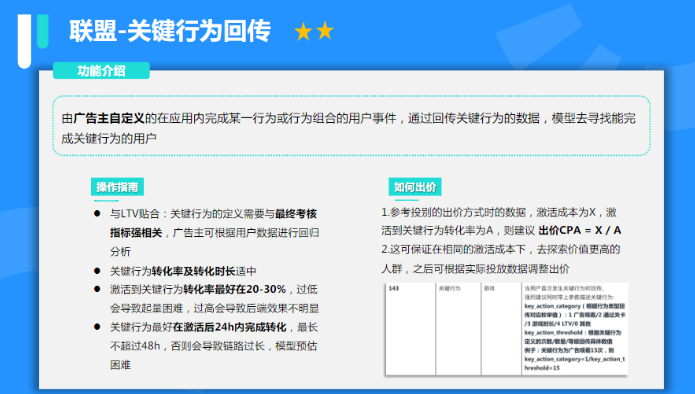Click the formula 出价CPA = X / A
The height and width of the screenshot is (394, 695).
(580, 230)
